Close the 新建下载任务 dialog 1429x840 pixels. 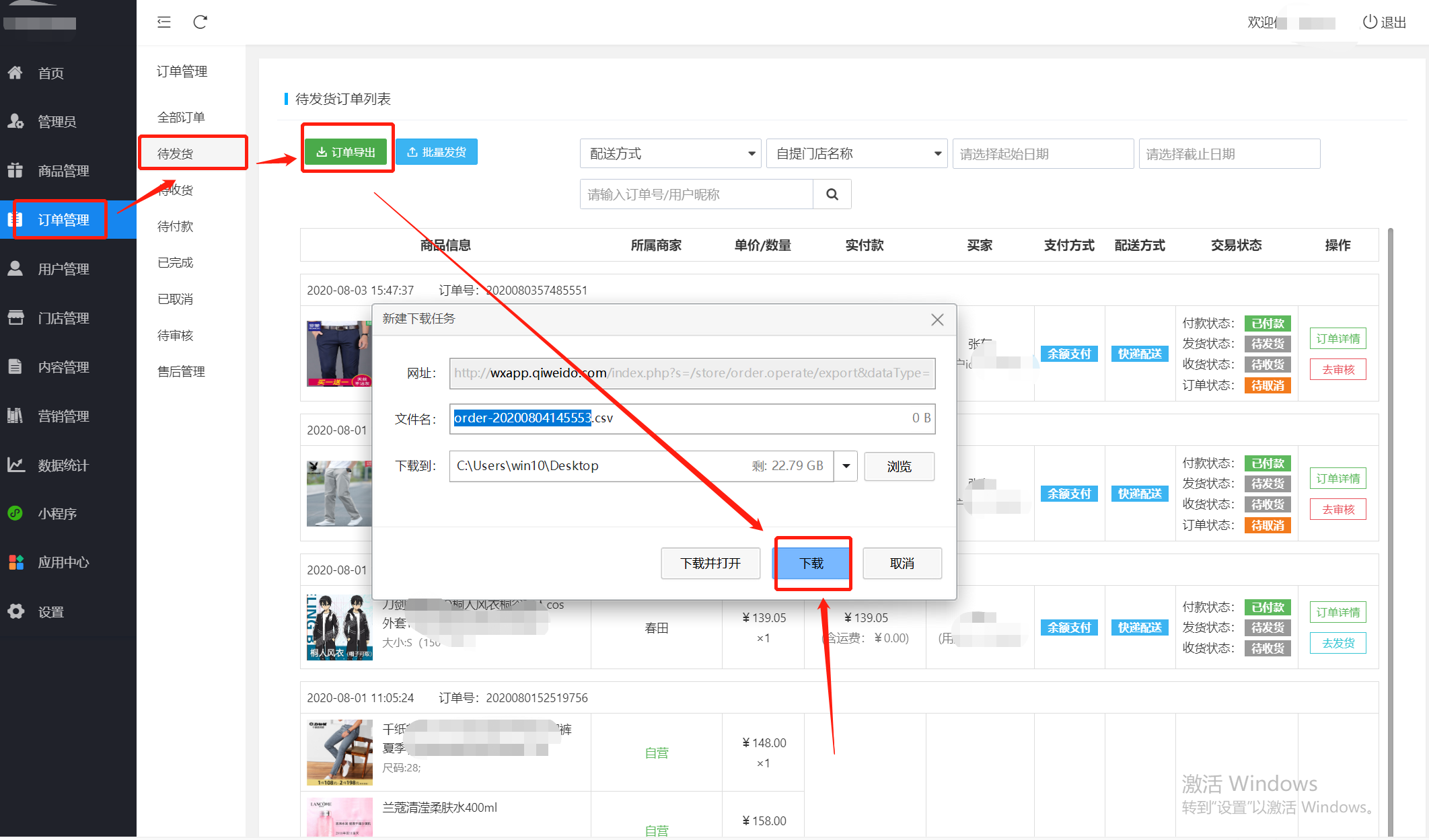coord(937,319)
